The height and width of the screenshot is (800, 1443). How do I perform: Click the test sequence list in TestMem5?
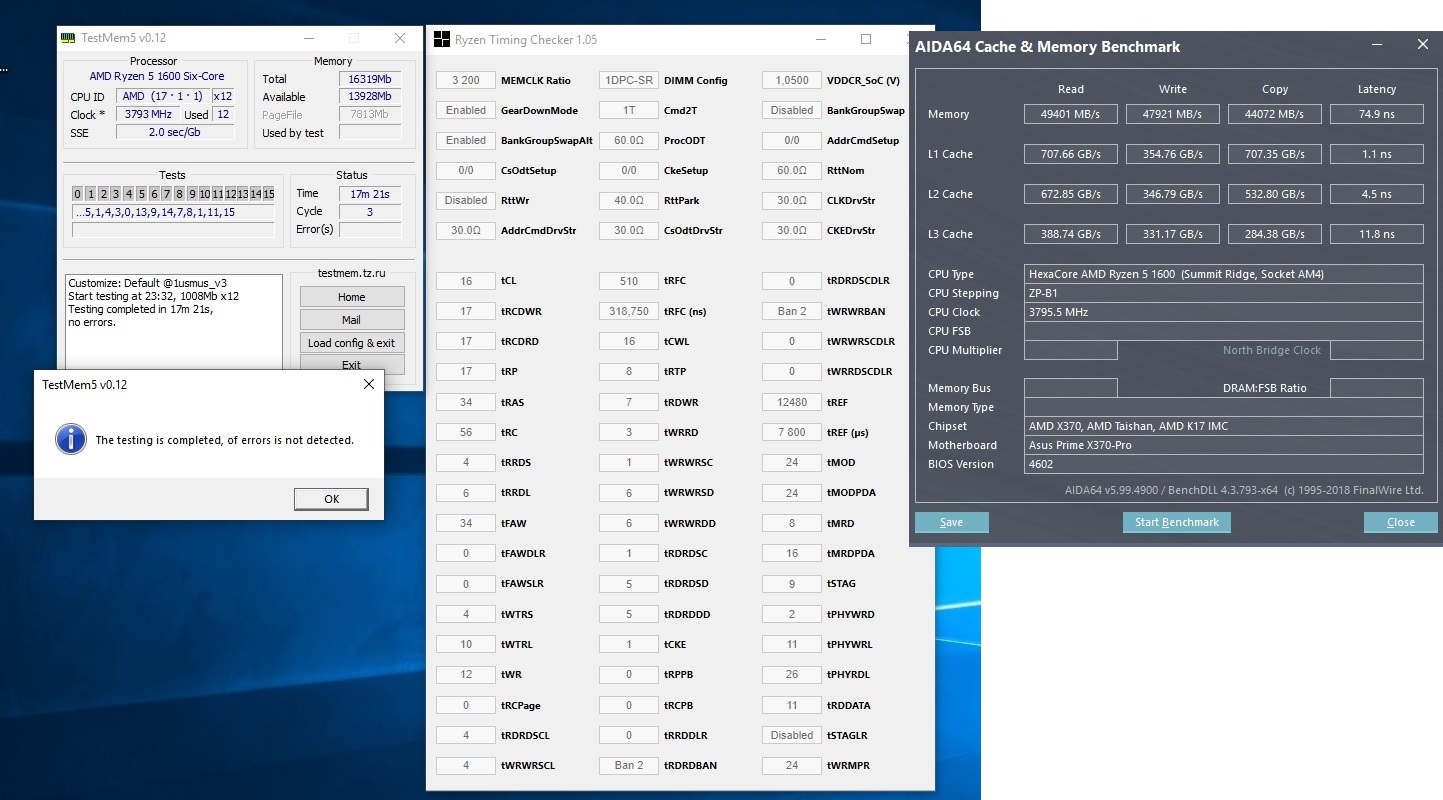click(173, 213)
